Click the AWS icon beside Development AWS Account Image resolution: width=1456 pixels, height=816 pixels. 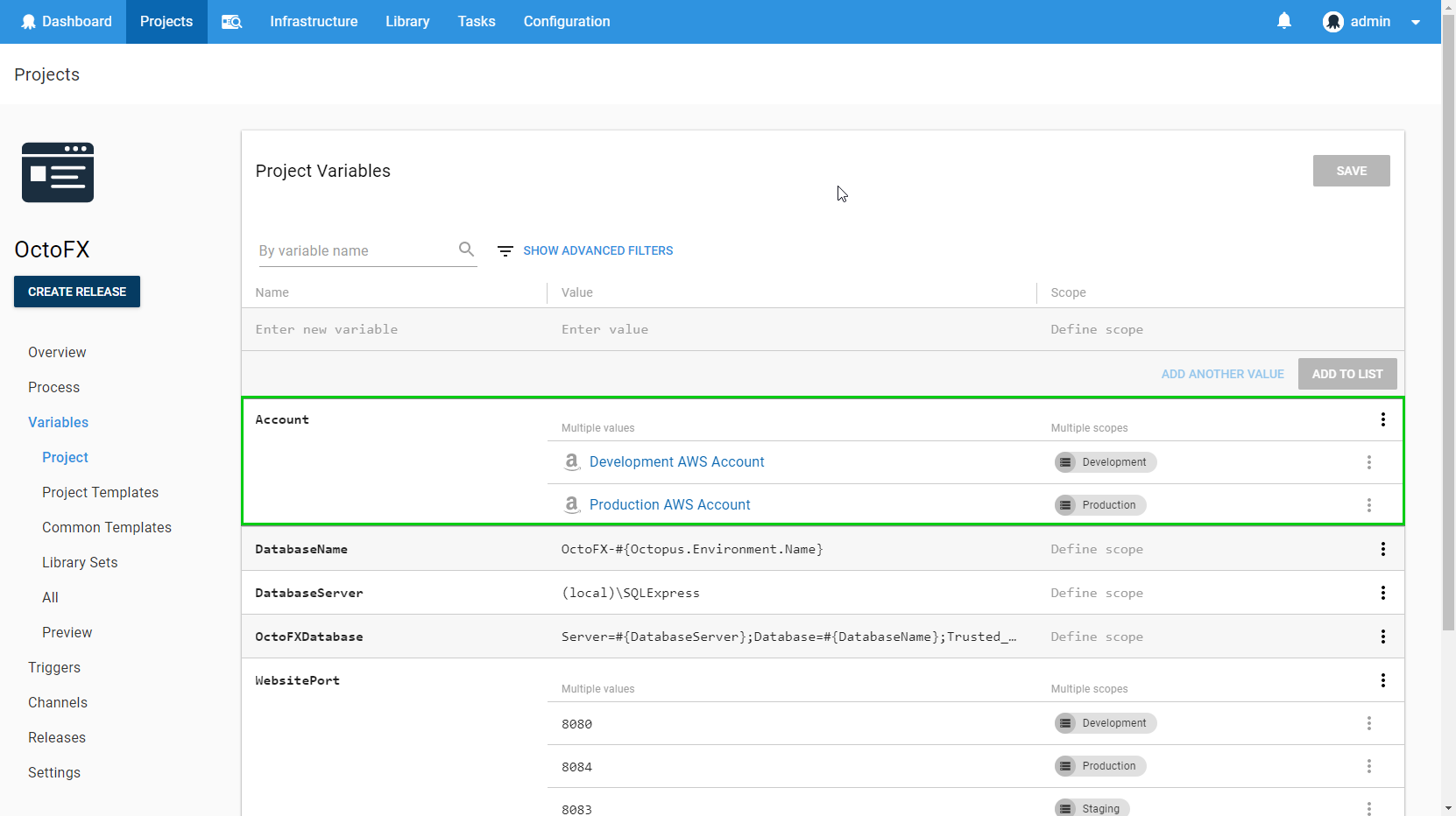572,461
